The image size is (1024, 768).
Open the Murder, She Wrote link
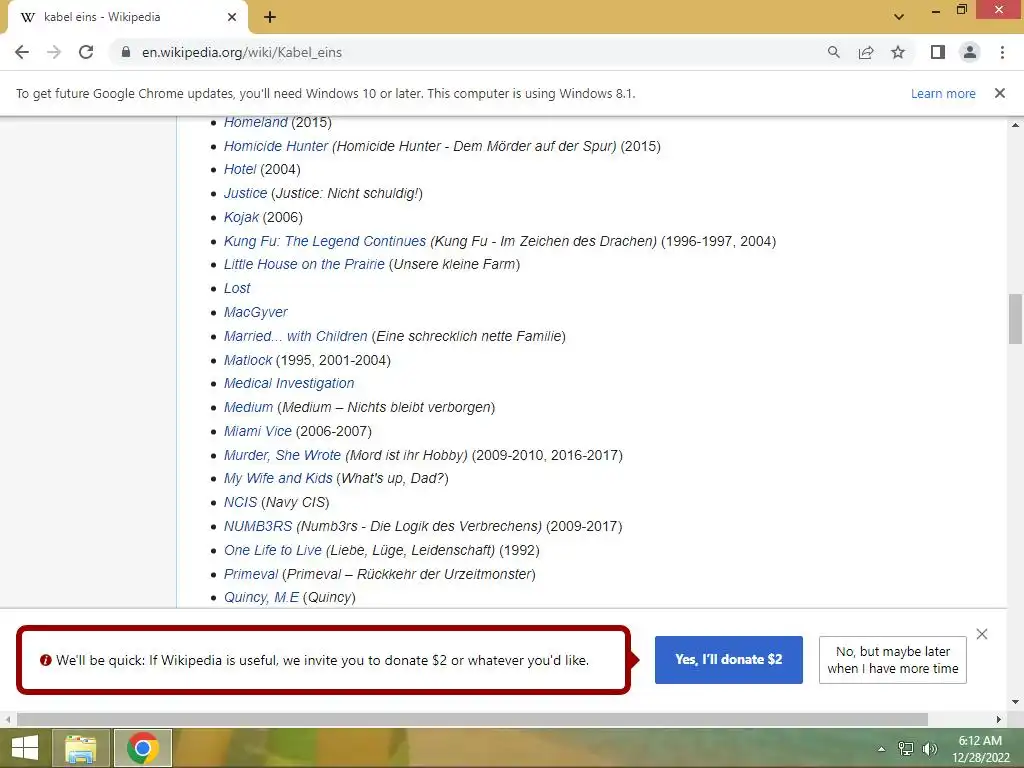[282, 455]
